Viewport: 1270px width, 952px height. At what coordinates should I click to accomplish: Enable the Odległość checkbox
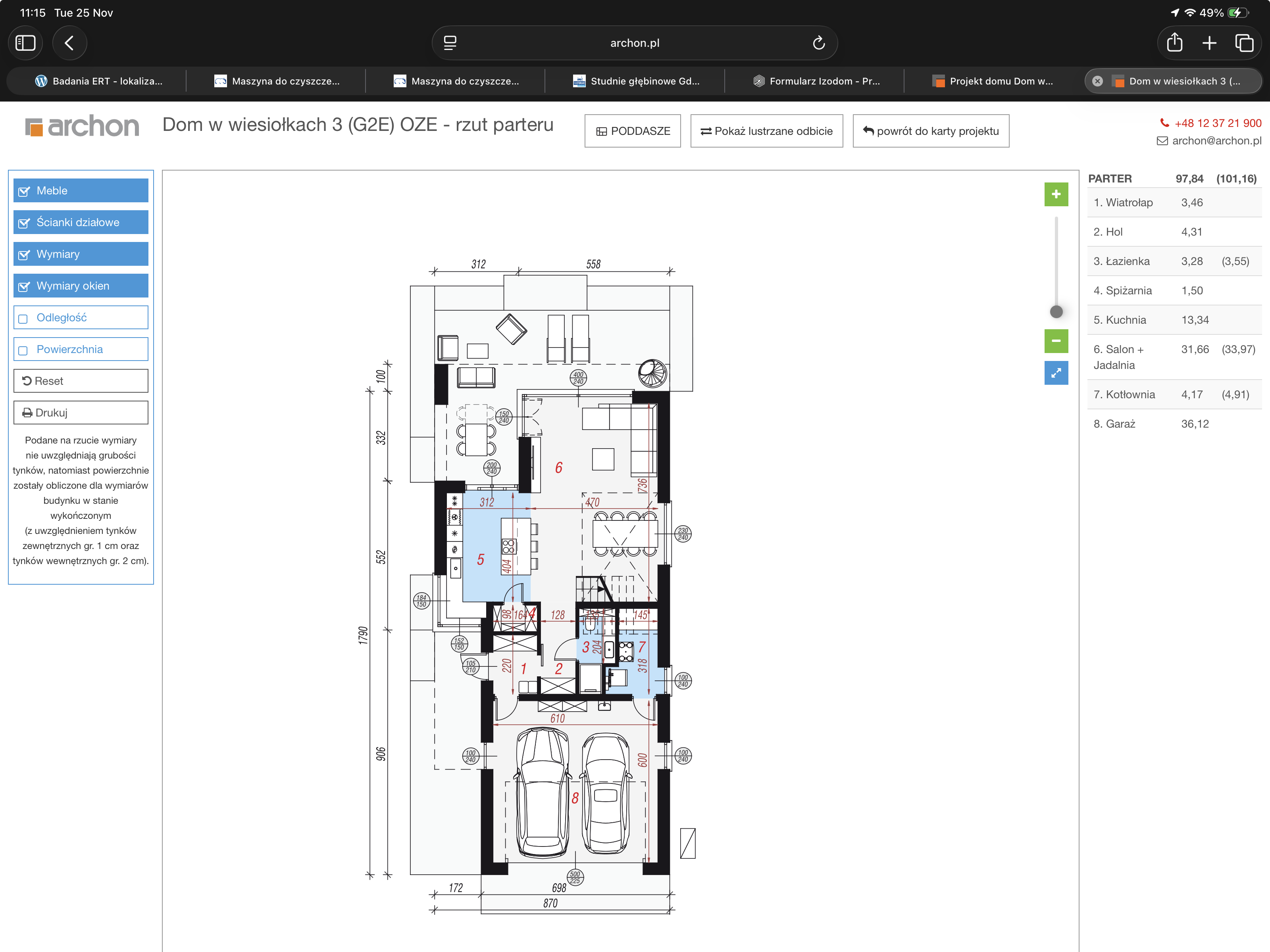point(23,319)
